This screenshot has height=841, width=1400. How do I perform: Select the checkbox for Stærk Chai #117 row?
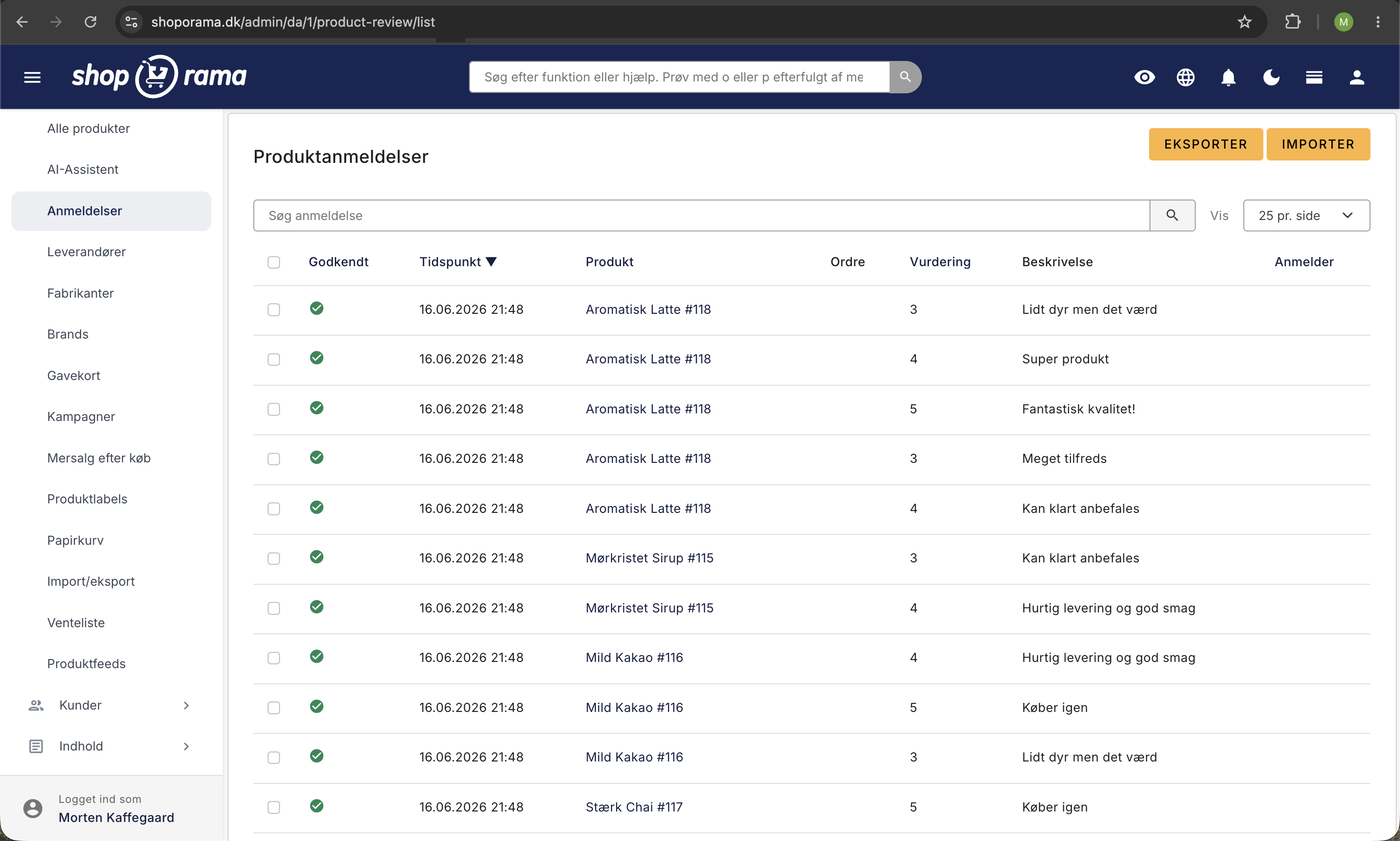(x=274, y=807)
